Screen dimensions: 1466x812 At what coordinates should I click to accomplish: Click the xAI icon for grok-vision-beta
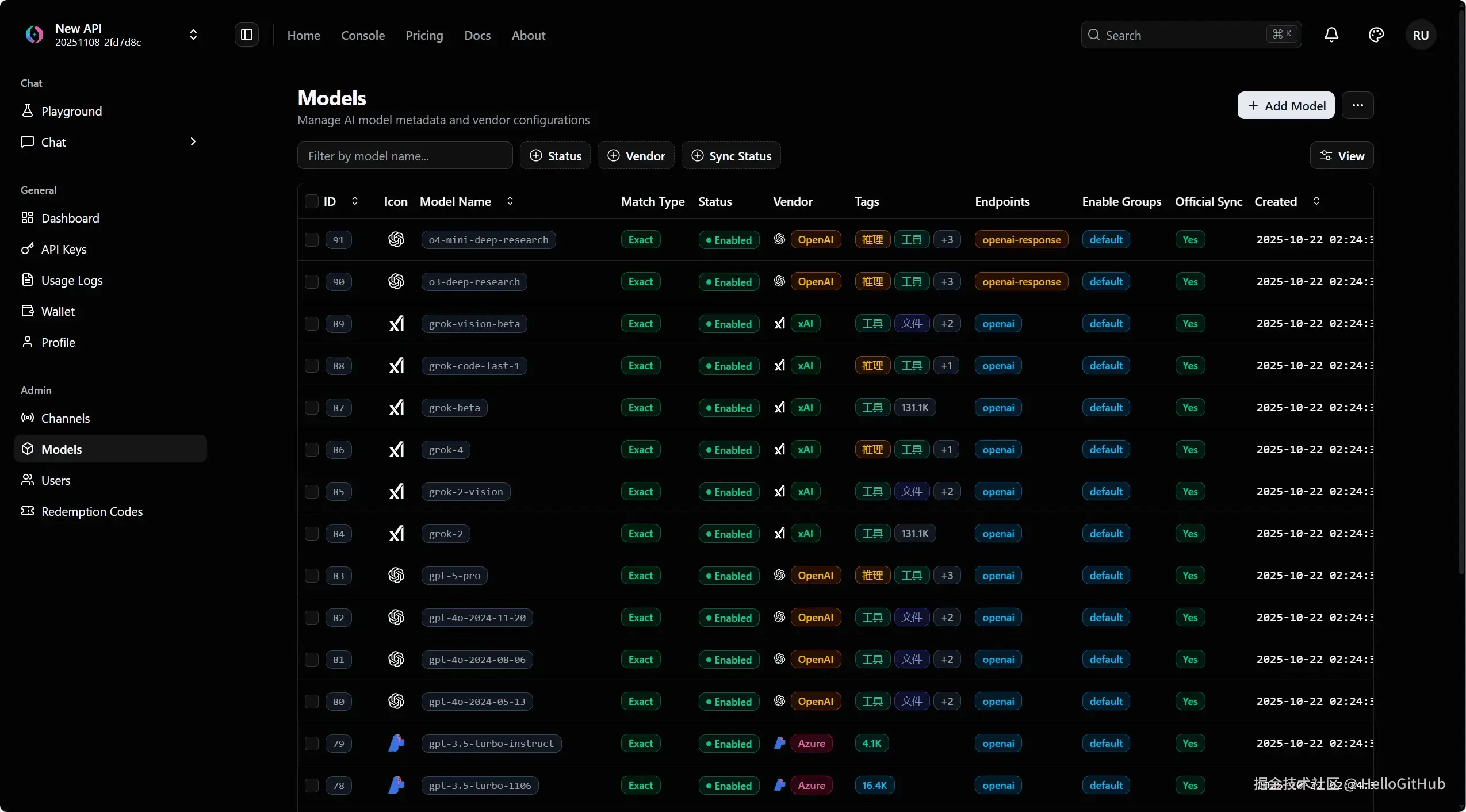[396, 324]
